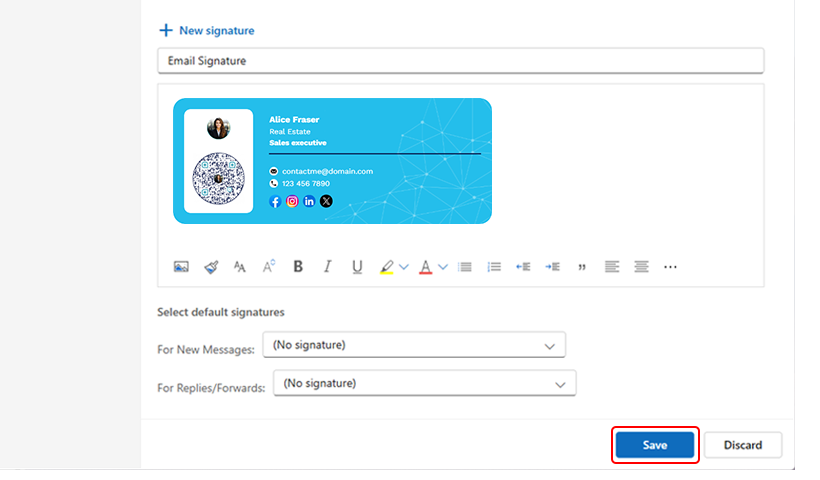Click the Facebook icon in the signature

[275, 201]
